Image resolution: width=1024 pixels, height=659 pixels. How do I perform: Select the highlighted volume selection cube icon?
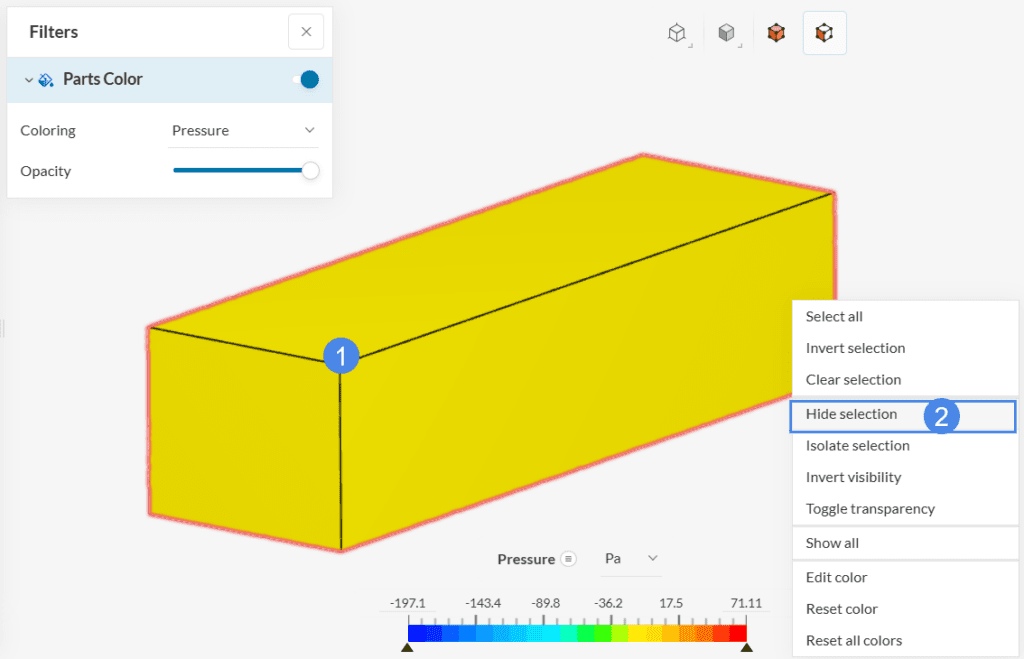click(824, 33)
